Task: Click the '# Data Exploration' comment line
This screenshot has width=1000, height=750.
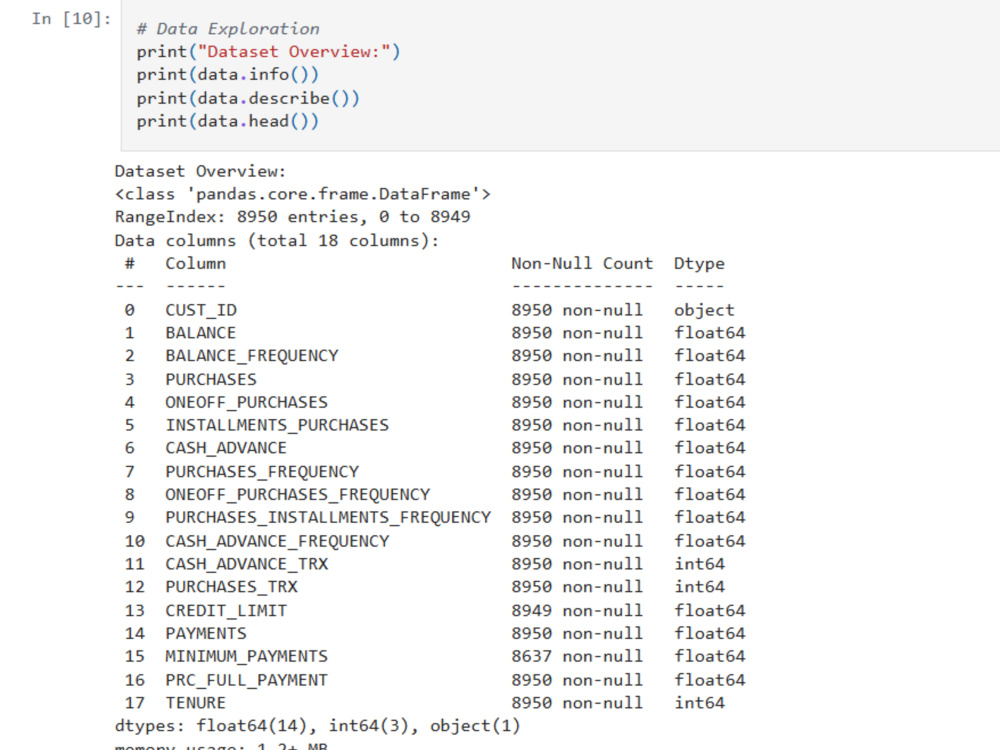Action: pyautogui.click(x=228, y=29)
